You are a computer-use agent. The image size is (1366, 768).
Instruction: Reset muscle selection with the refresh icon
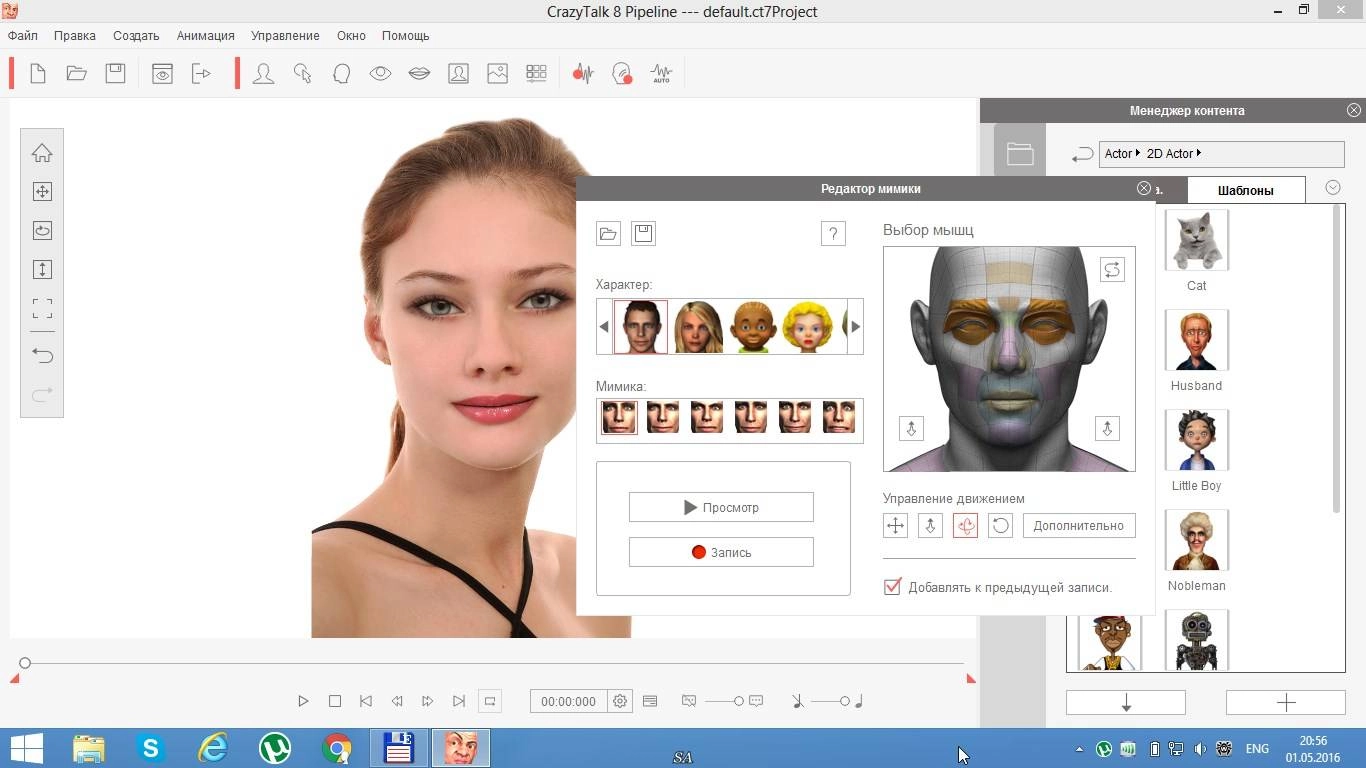pos(1112,269)
